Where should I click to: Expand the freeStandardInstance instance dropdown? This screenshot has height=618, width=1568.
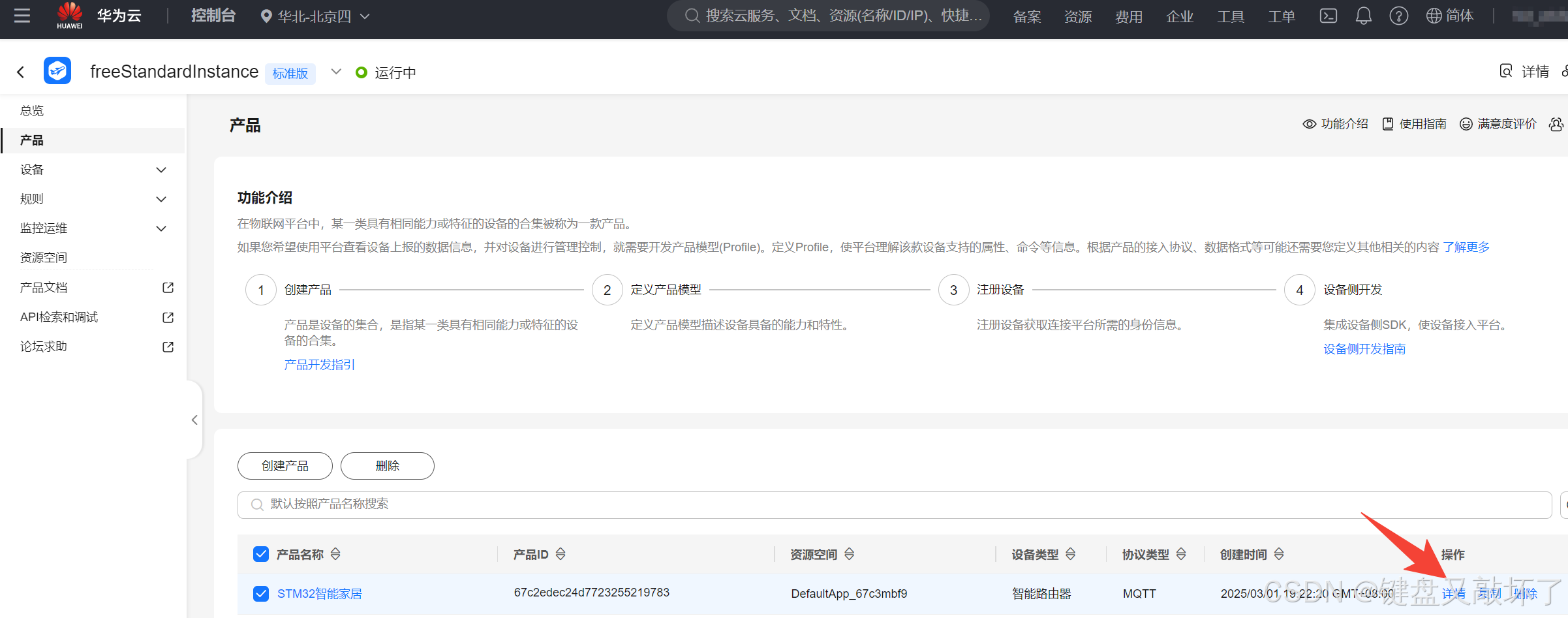(x=335, y=72)
